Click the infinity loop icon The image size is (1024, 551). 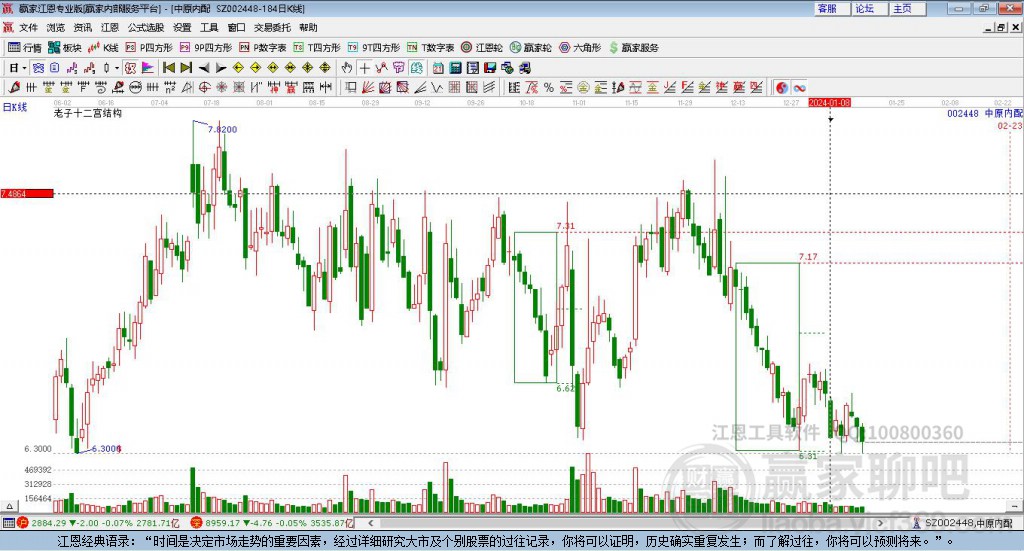click(799, 87)
